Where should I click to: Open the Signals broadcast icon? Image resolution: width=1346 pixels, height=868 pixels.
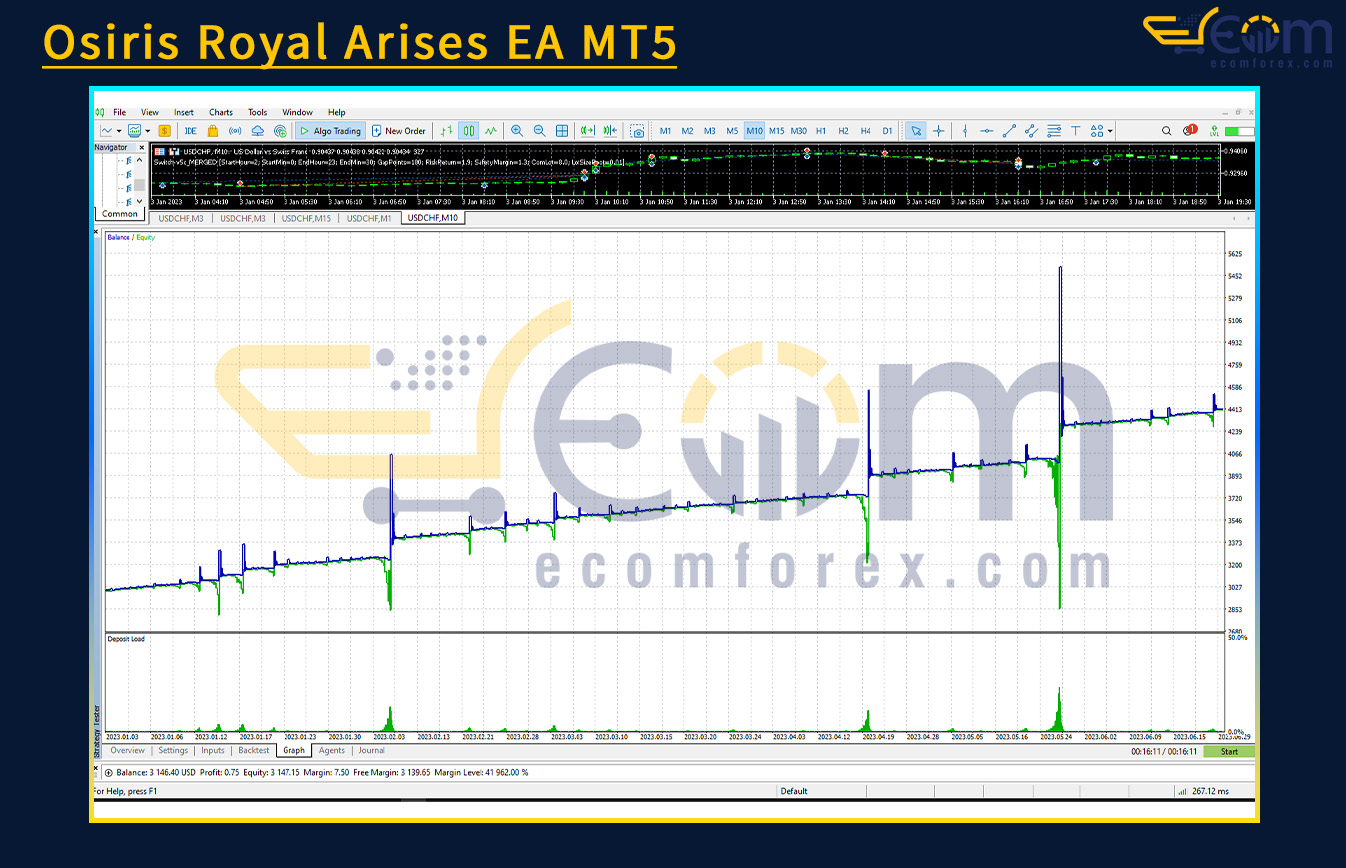point(235,131)
